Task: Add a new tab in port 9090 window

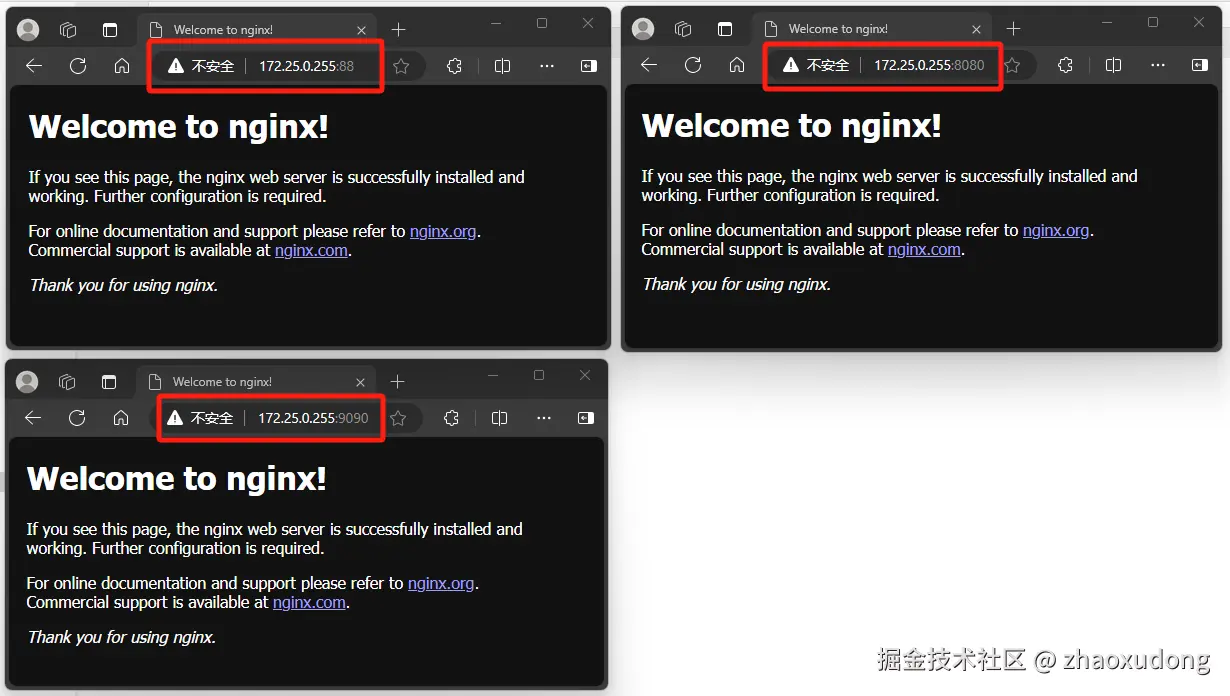Action: [x=397, y=382]
